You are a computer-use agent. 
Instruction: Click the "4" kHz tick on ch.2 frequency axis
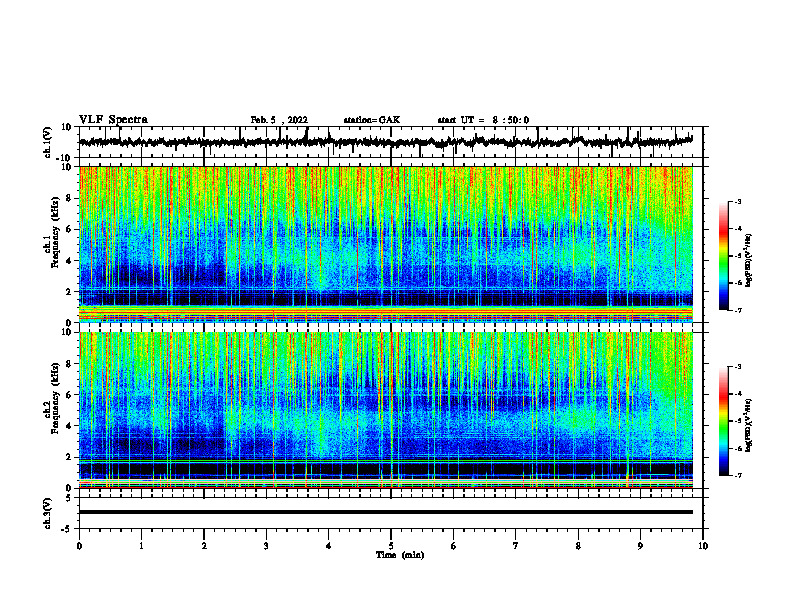[69, 426]
